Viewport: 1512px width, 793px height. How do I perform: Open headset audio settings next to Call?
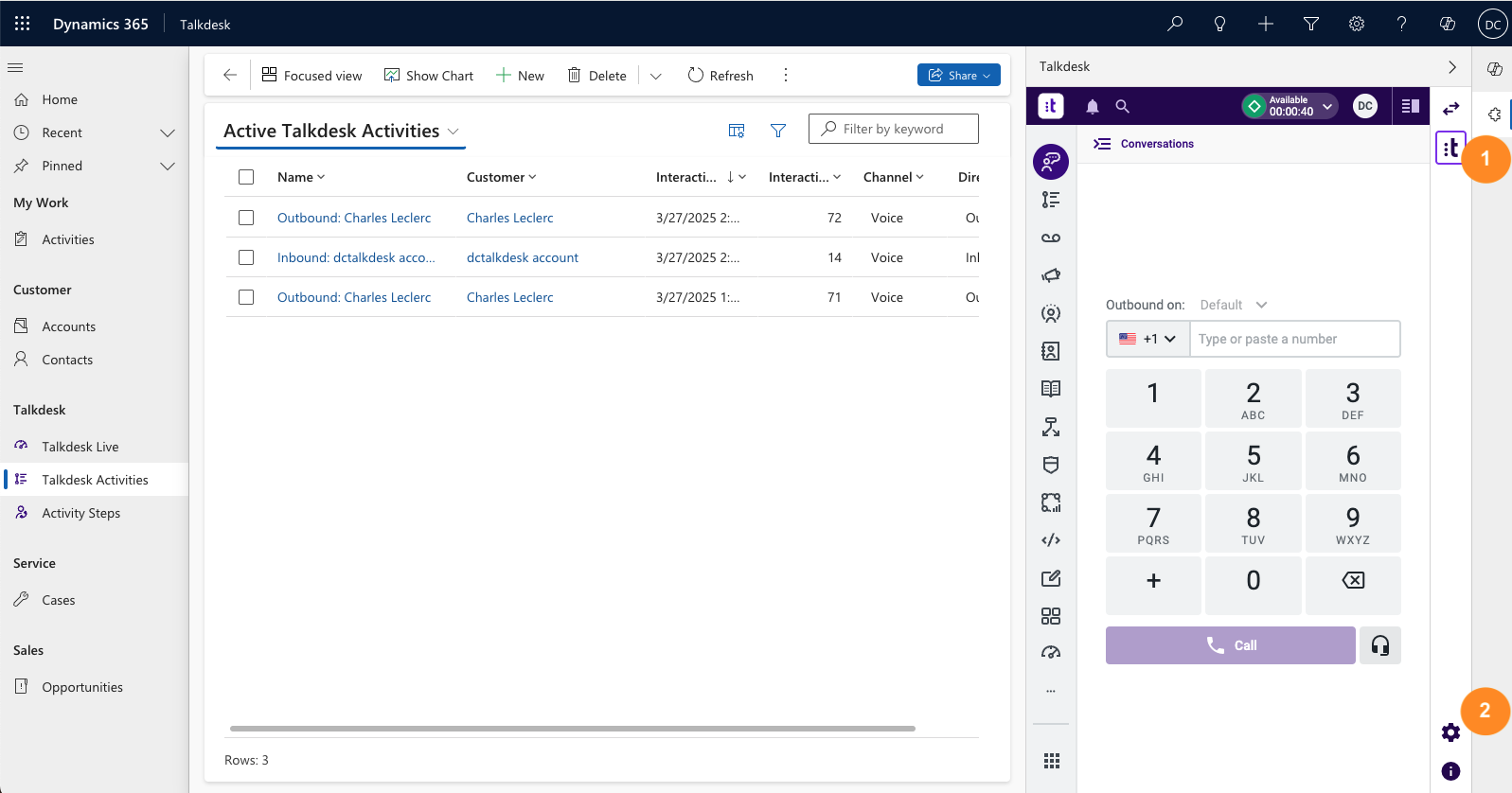click(x=1380, y=645)
